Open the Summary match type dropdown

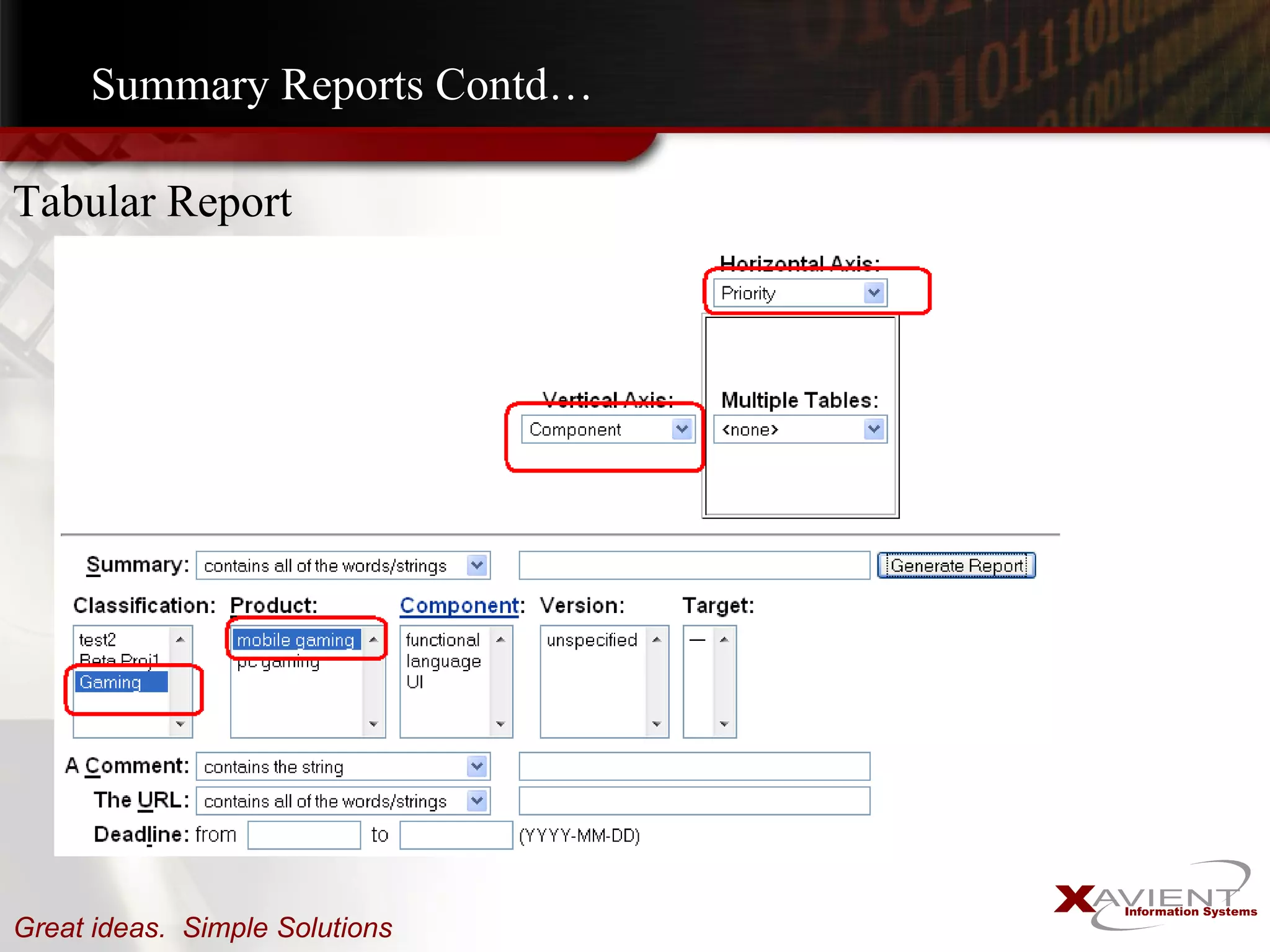coord(343,565)
